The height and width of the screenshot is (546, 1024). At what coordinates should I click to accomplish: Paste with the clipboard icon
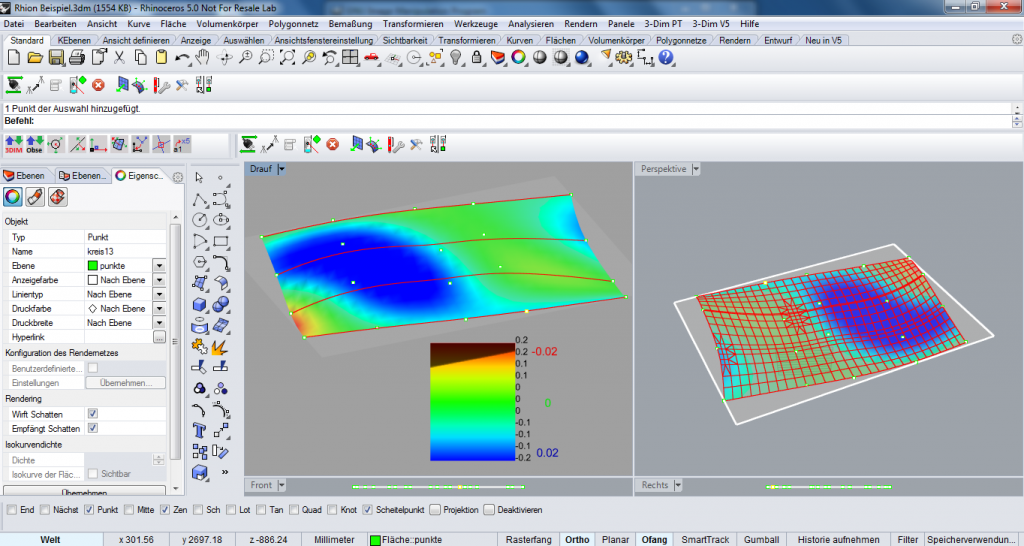pos(161,58)
